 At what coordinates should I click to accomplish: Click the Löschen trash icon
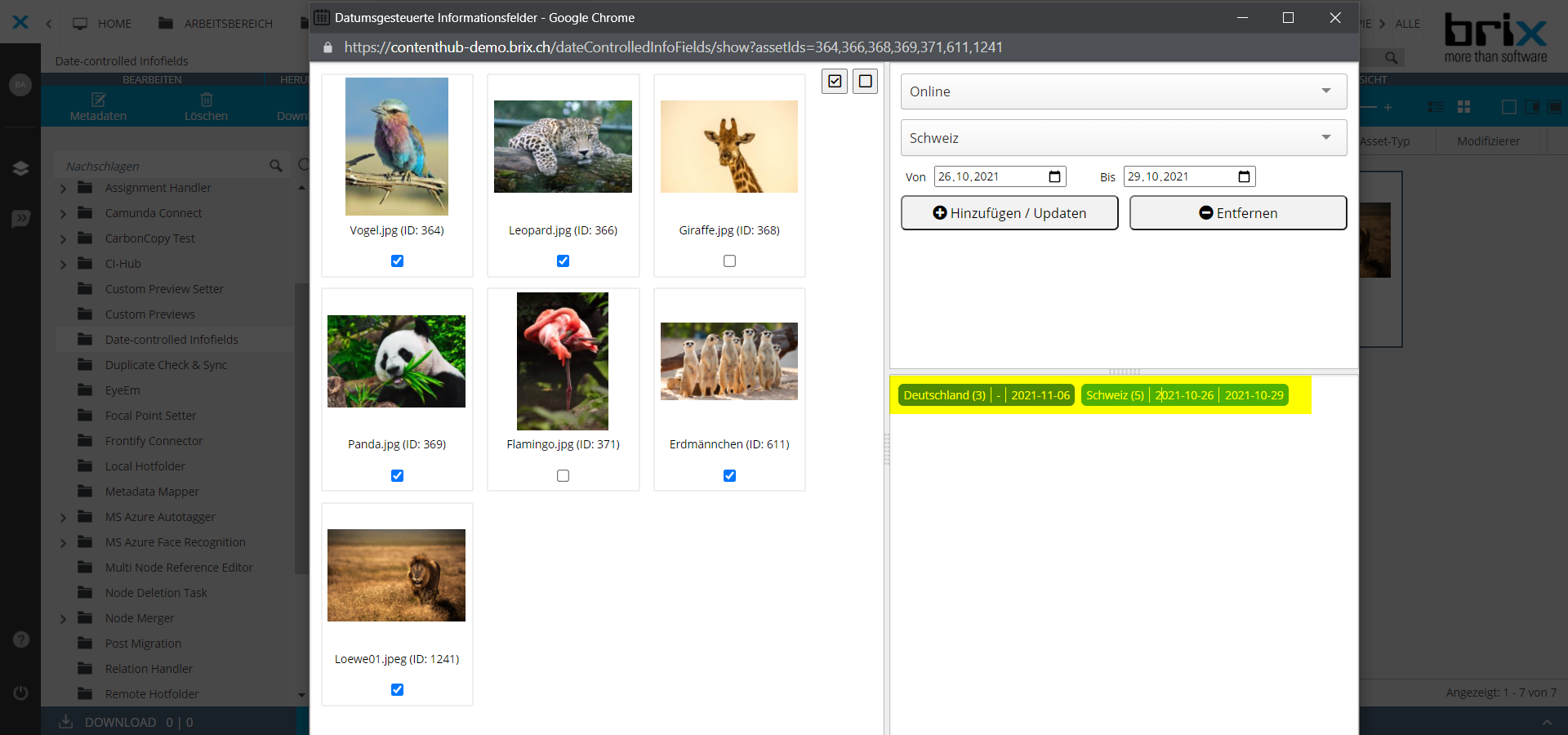click(x=206, y=100)
